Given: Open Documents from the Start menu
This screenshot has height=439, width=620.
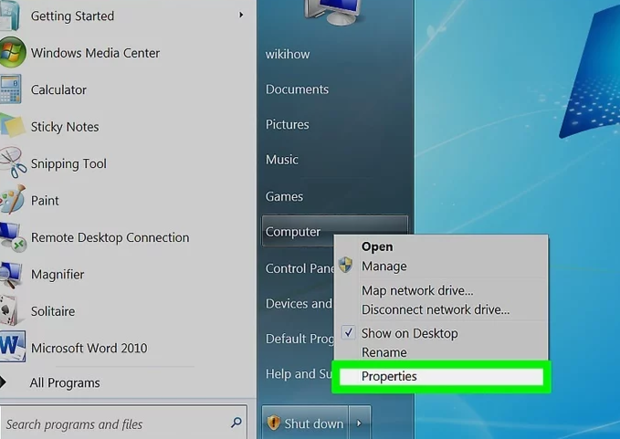Looking at the screenshot, I should click(297, 89).
